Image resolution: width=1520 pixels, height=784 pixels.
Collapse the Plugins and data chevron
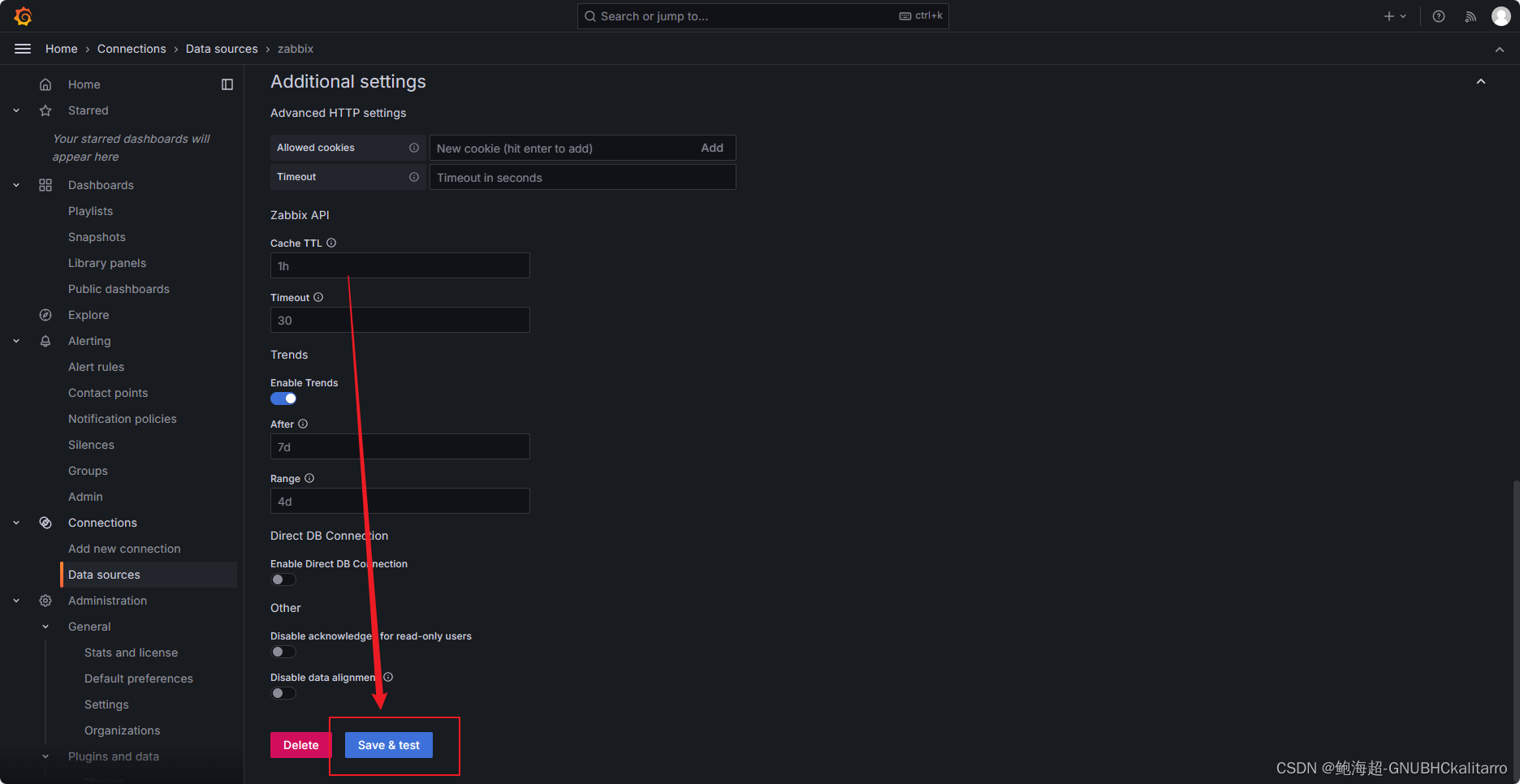point(45,756)
